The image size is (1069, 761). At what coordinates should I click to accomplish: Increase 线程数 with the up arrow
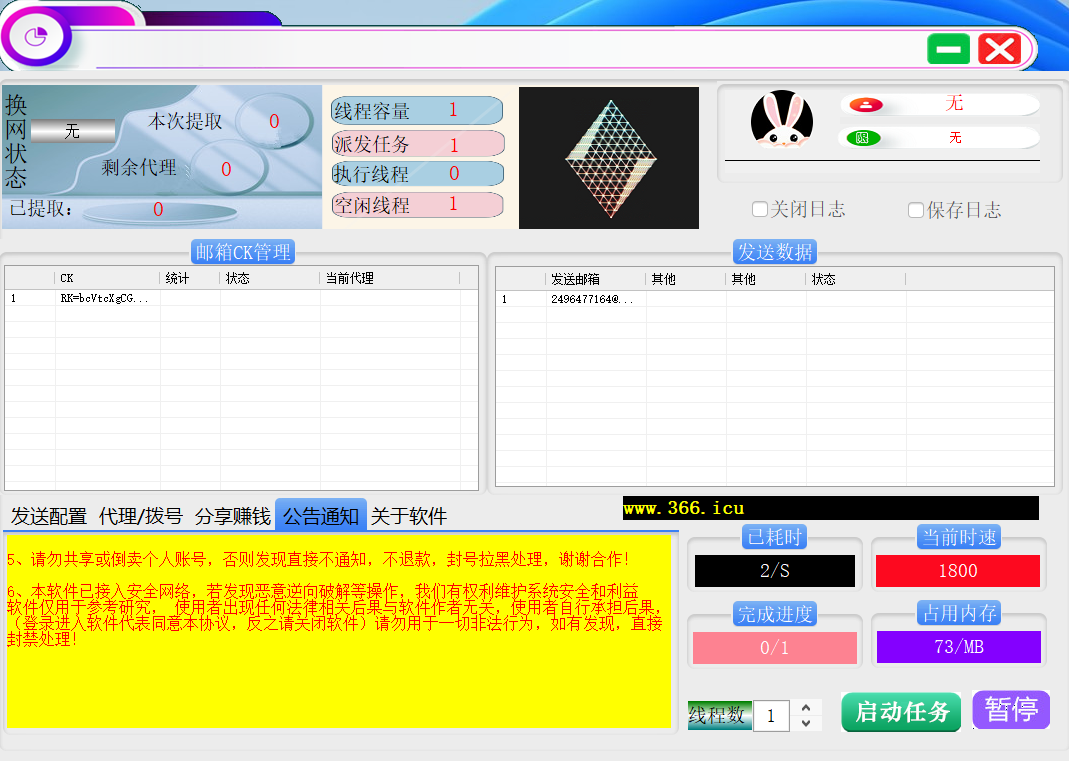click(x=806, y=707)
